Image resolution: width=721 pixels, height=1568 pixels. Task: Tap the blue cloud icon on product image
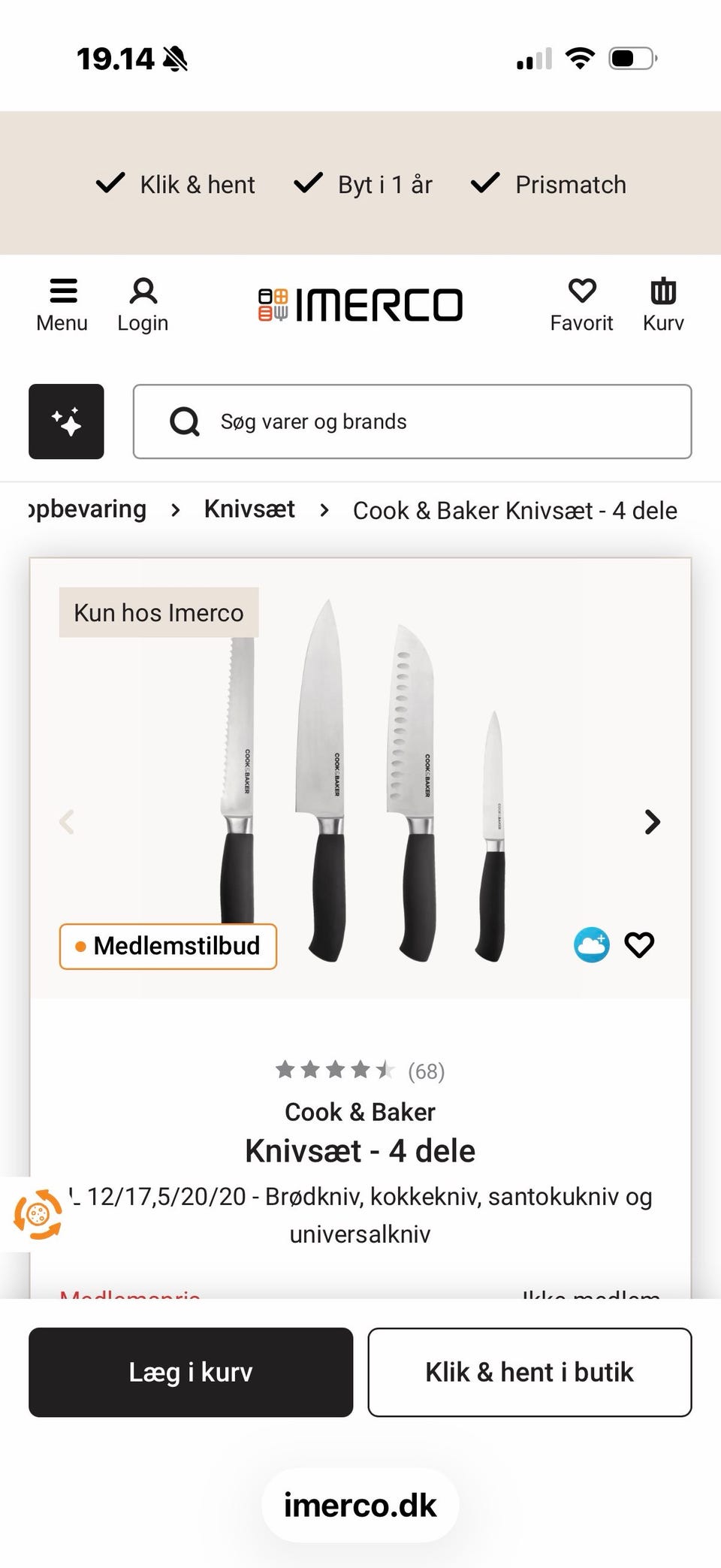click(x=592, y=945)
